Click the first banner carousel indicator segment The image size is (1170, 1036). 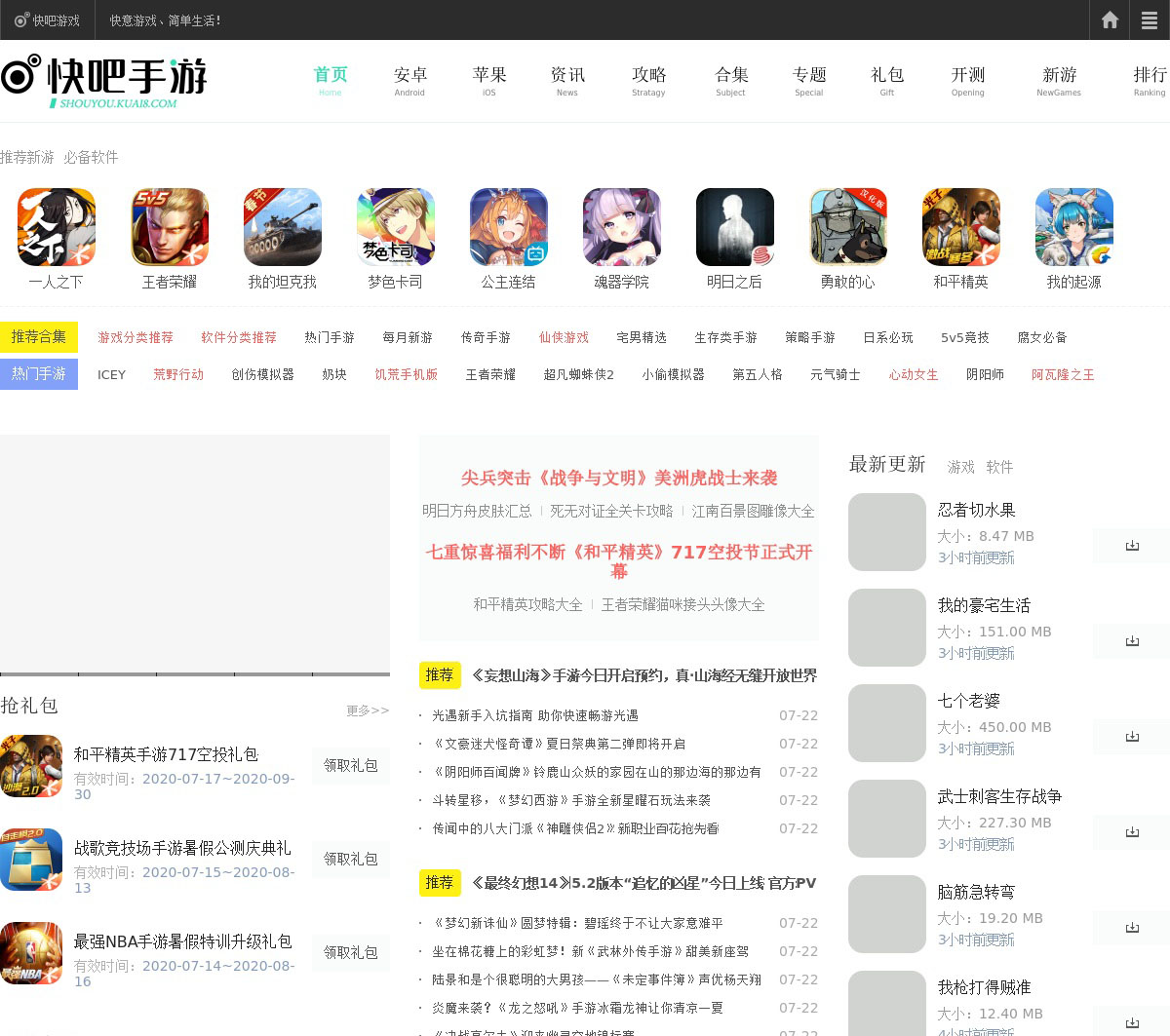[x=39, y=673]
